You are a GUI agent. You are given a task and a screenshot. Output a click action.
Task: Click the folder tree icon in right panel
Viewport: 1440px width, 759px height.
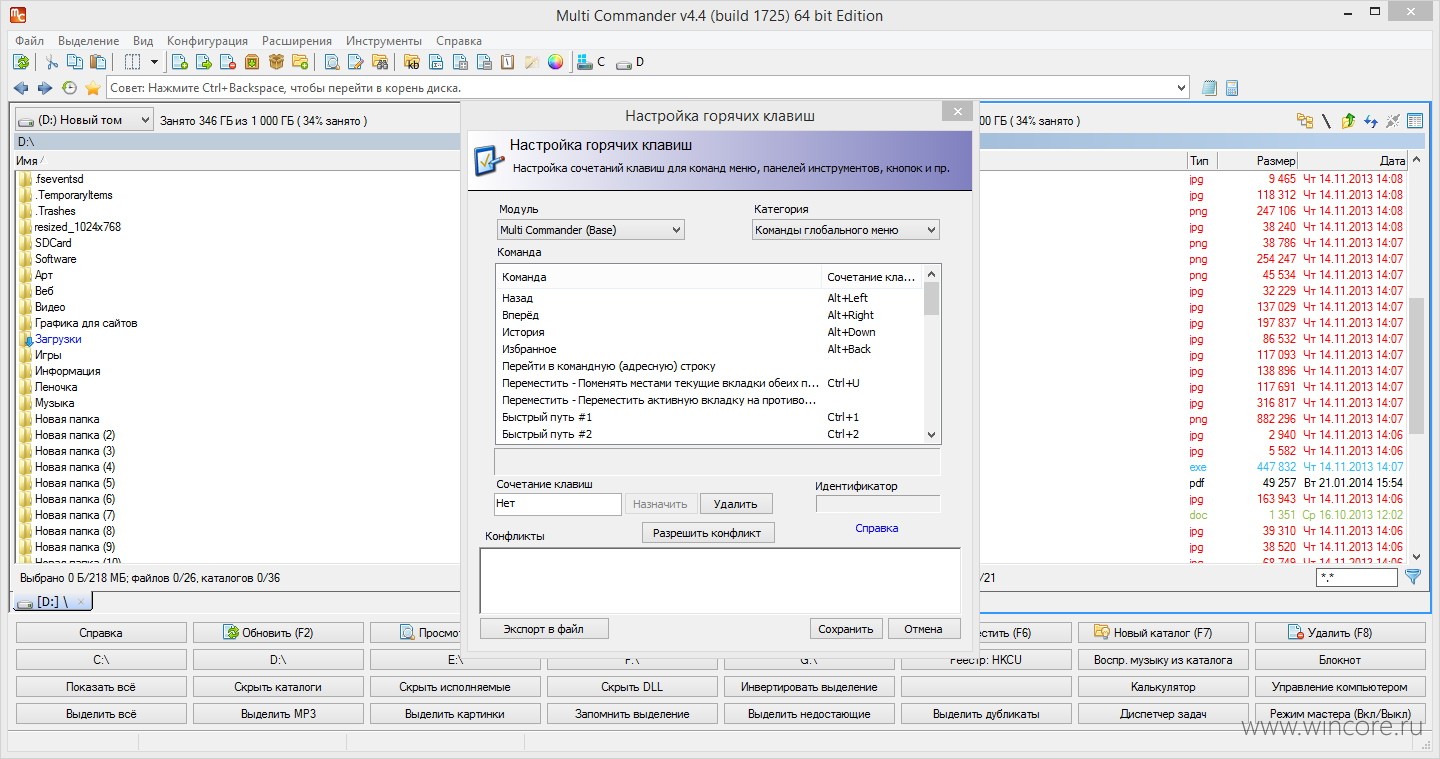(x=1305, y=121)
